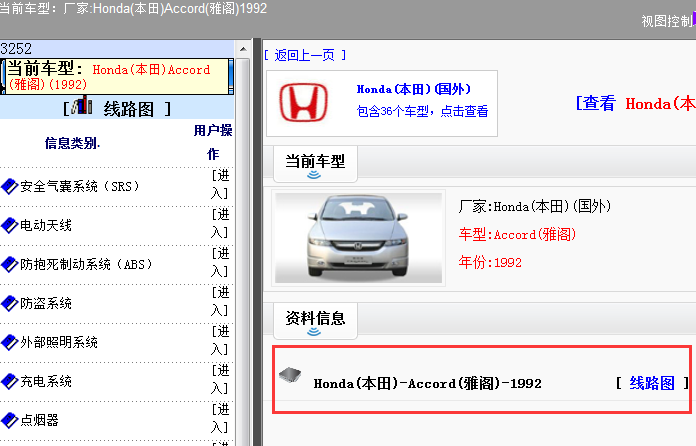
Task: Open [进入] for 电动天线
Action: point(220,224)
